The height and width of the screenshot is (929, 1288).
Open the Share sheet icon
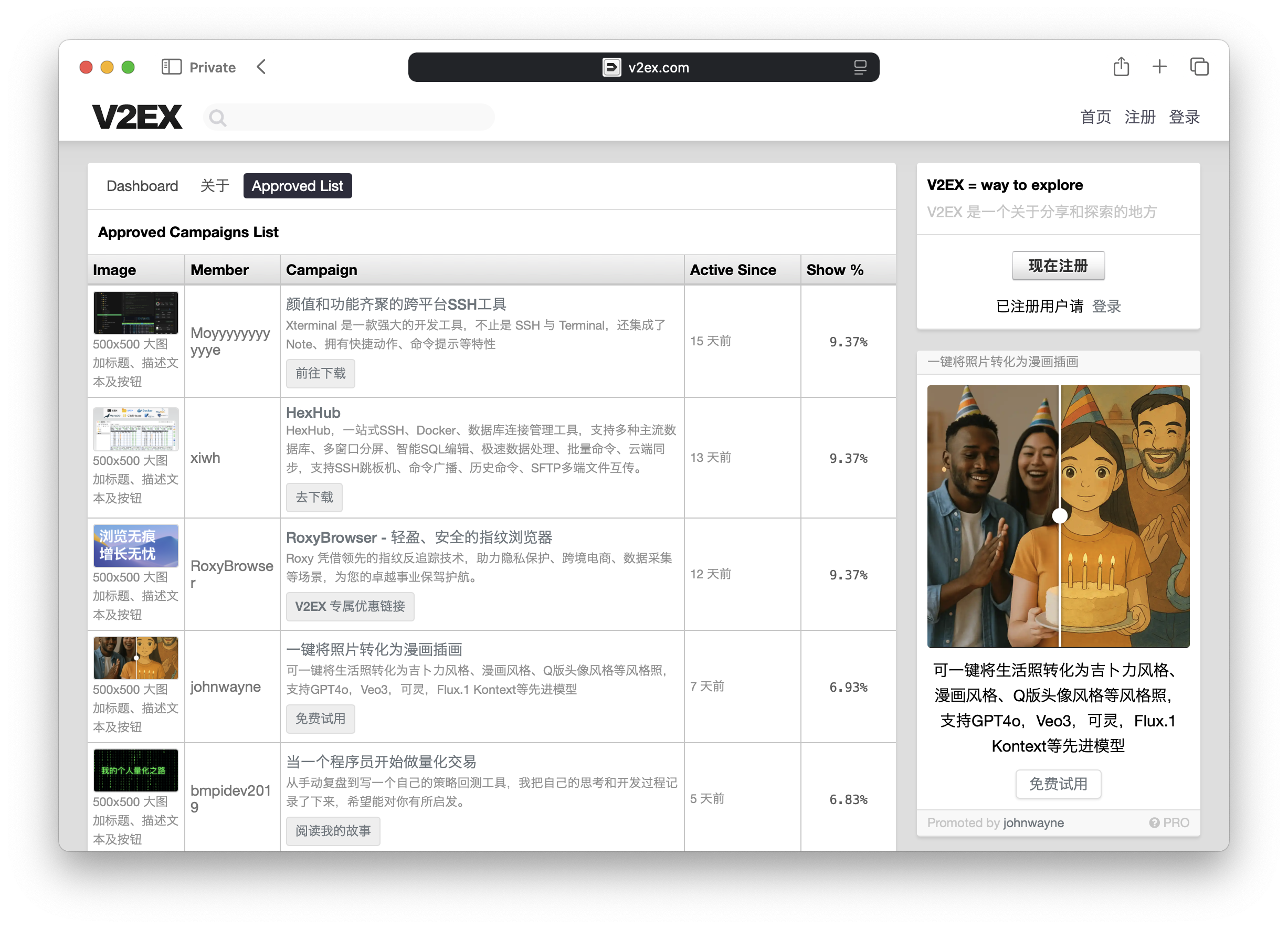coord(1121,67)
